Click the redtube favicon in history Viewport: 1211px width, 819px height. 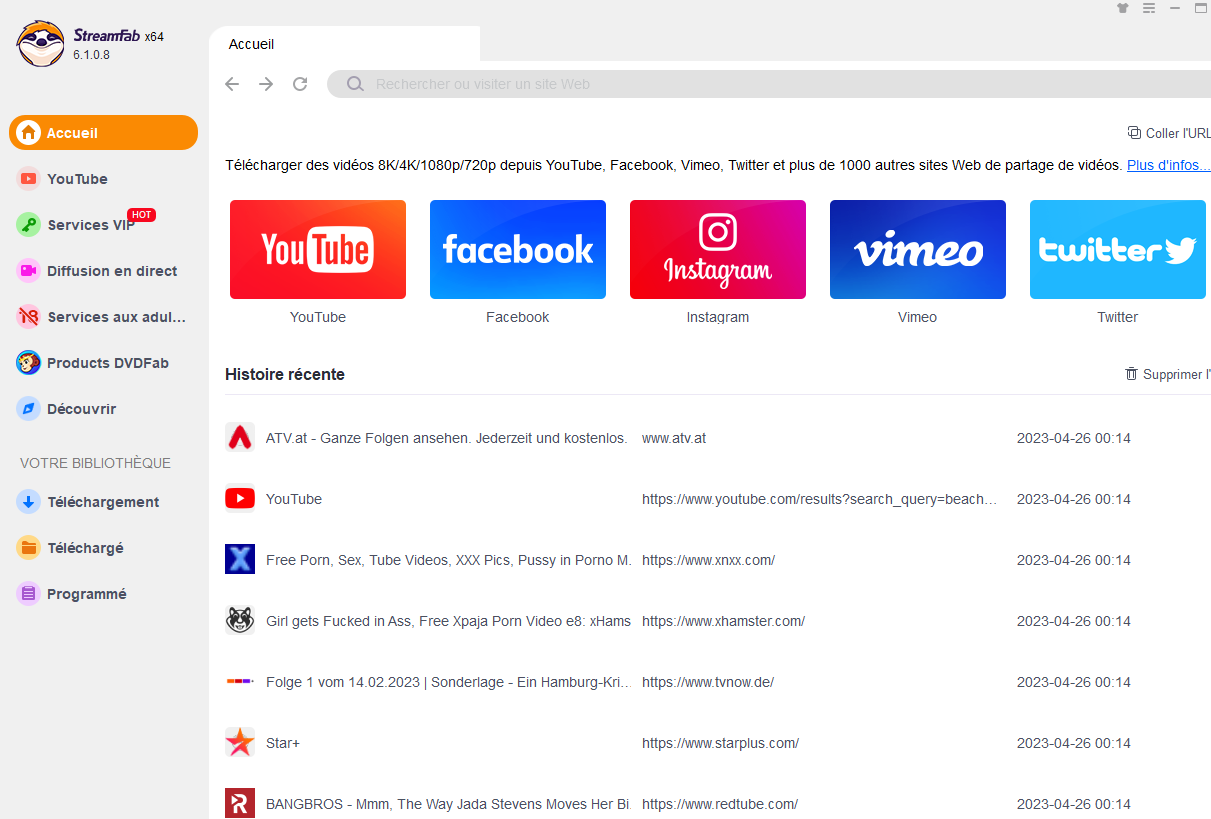(240, 804)
